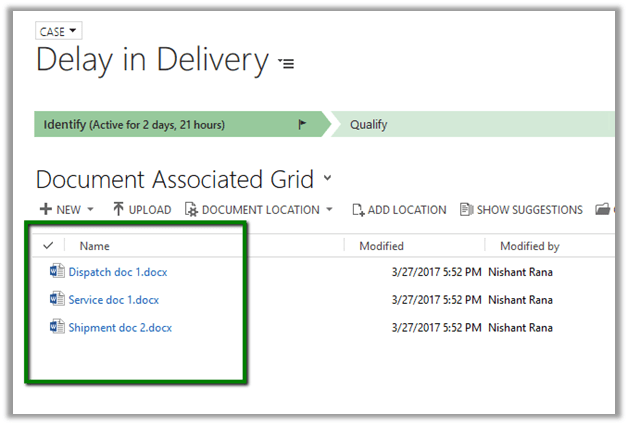Viewport: 628px width, 425px height.
Task: Click the Add Location page icon
Action: click(357, 210)
